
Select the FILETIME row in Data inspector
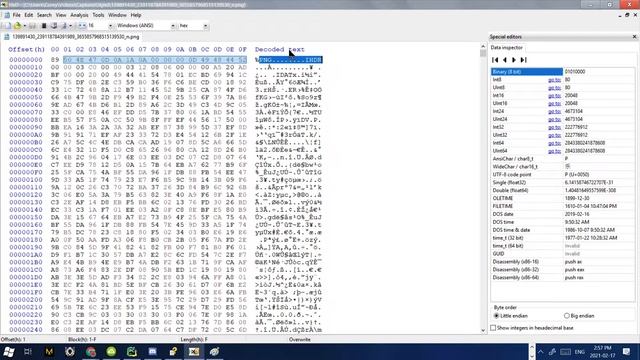(x=562, y=206)
